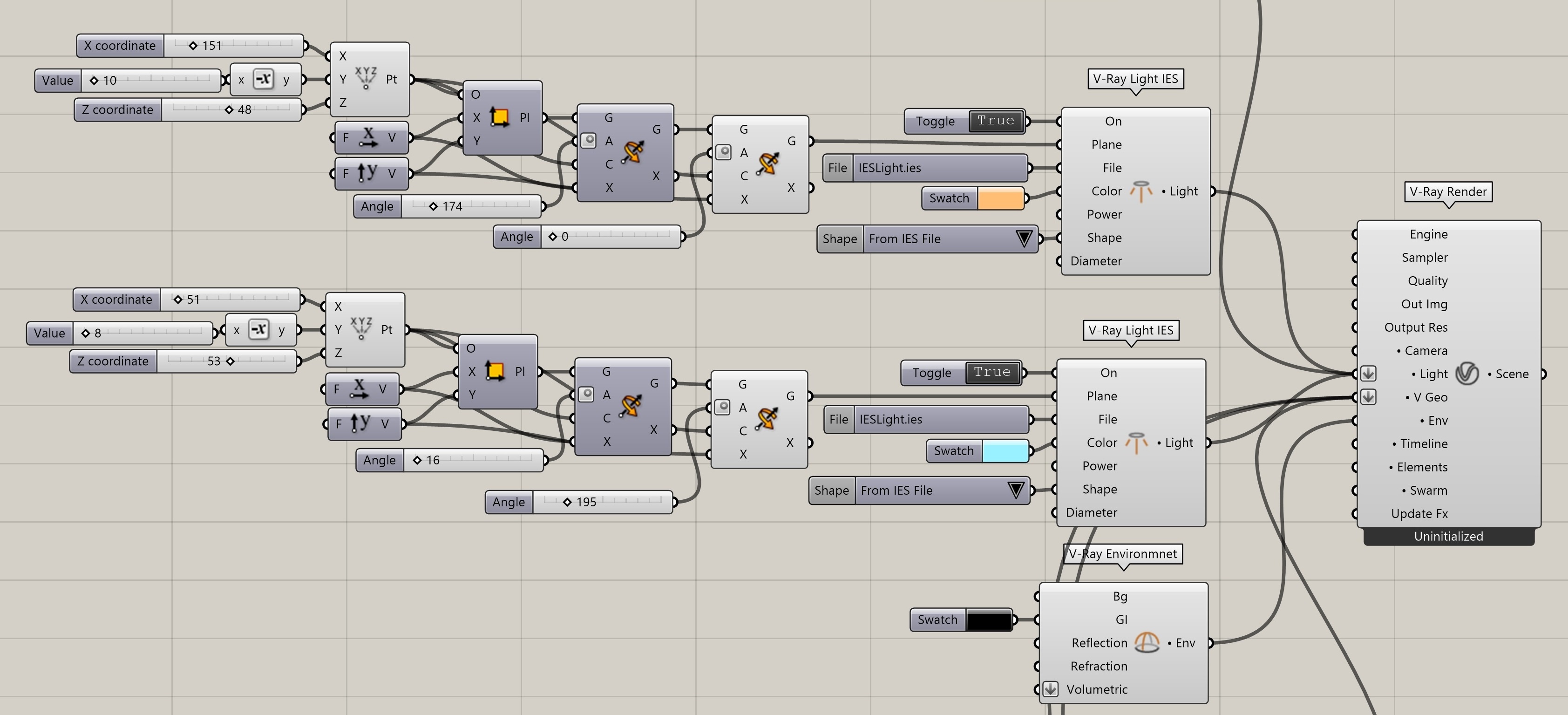Viewport: 1568px width, 715px height.
Task: Click the bottom Negative component -x icon
Action: (x=259, y=329)
